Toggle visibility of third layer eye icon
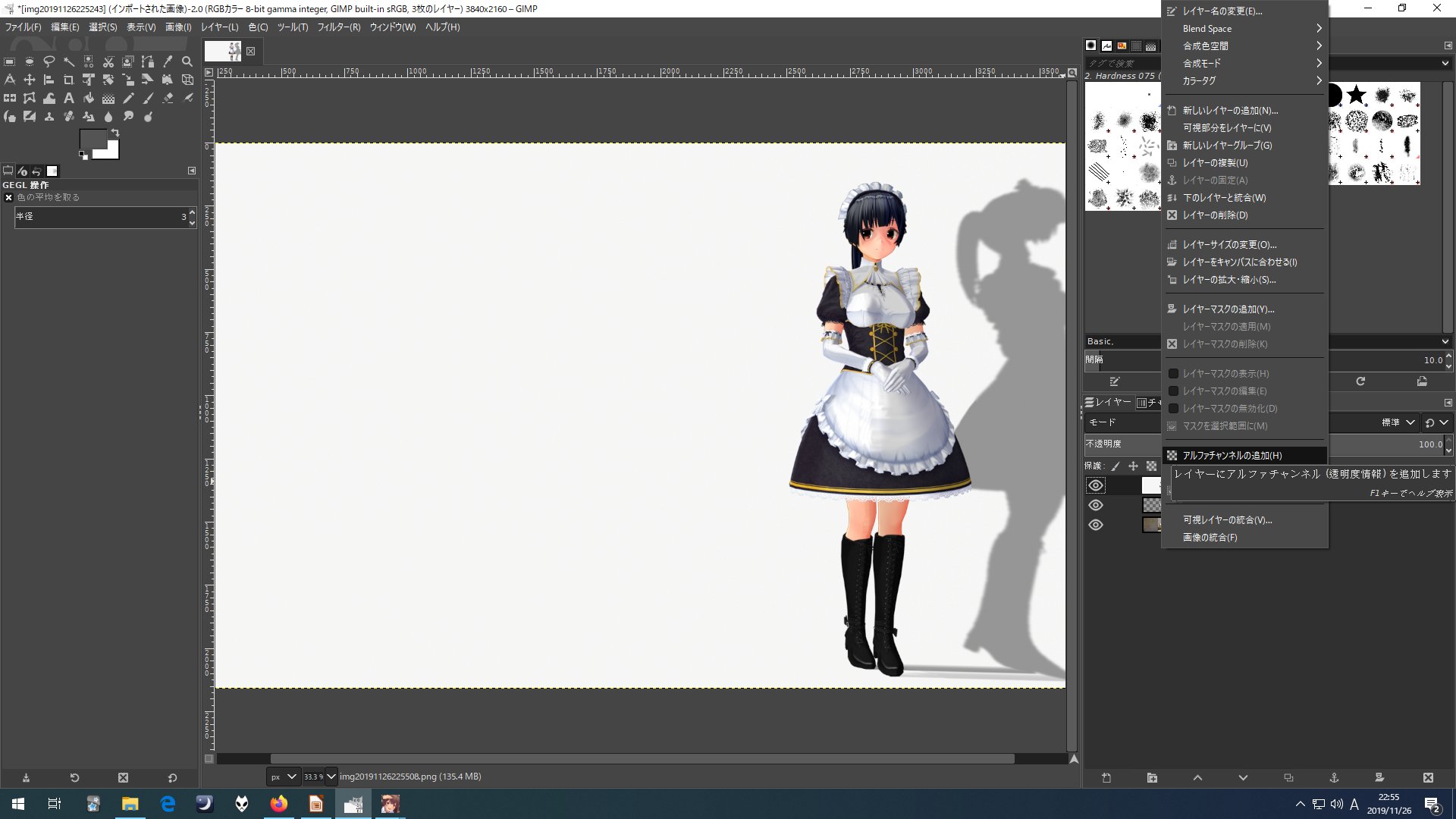Screen dimensions: 1456x819 (x=1096, y=524)
